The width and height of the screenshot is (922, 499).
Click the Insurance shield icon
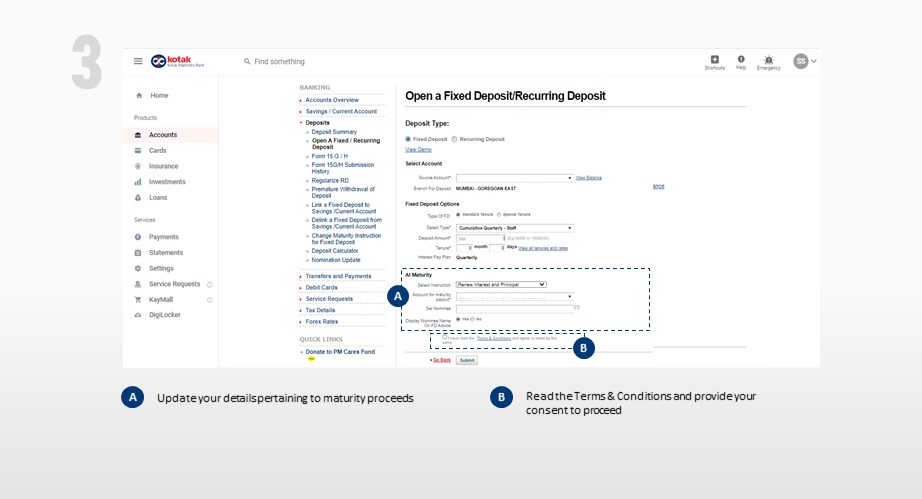tap(138, 166)
